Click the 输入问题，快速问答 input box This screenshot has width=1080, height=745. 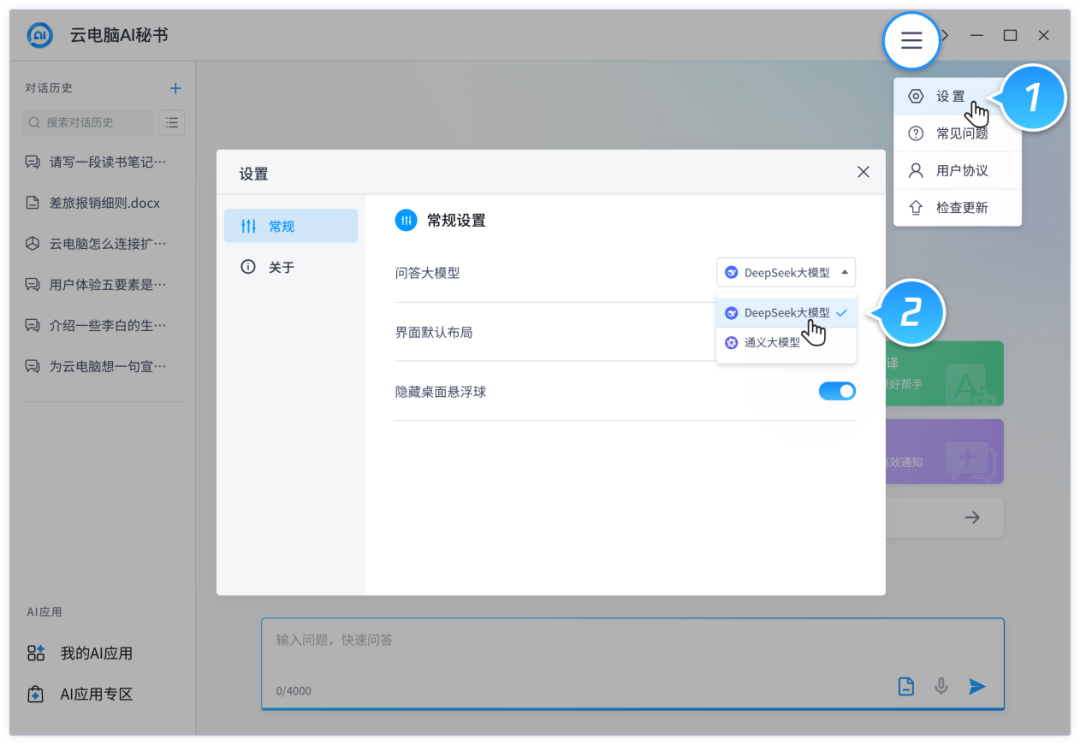(x=632, y=663)
